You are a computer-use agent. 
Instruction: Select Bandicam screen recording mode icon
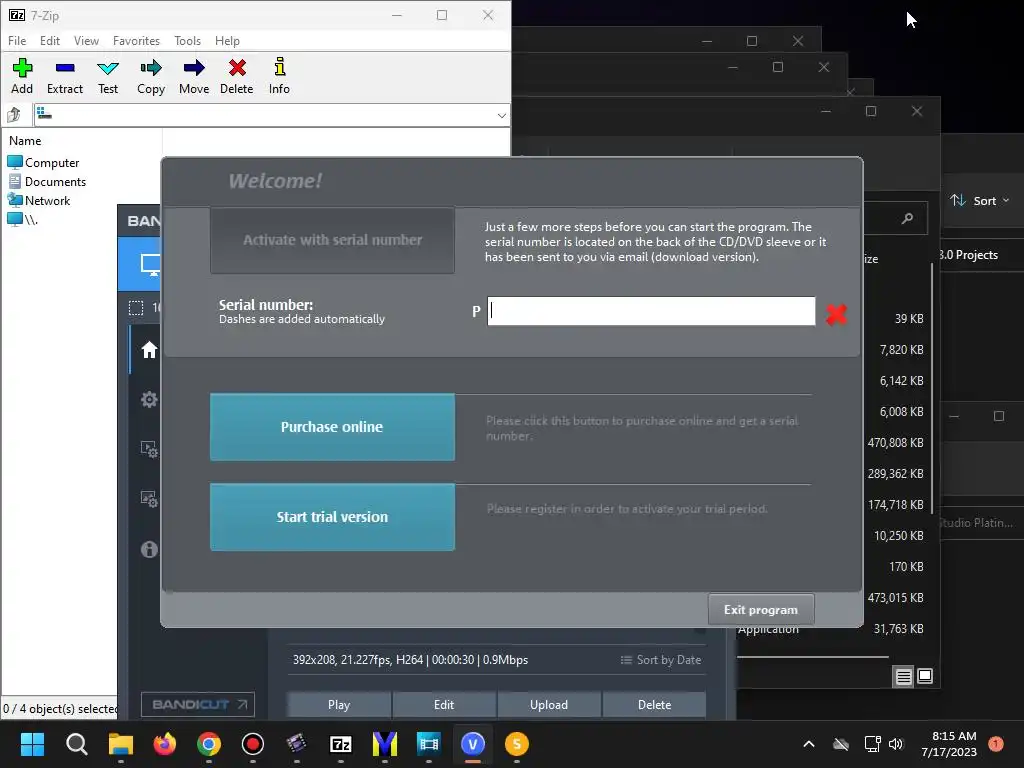[150, 264]
